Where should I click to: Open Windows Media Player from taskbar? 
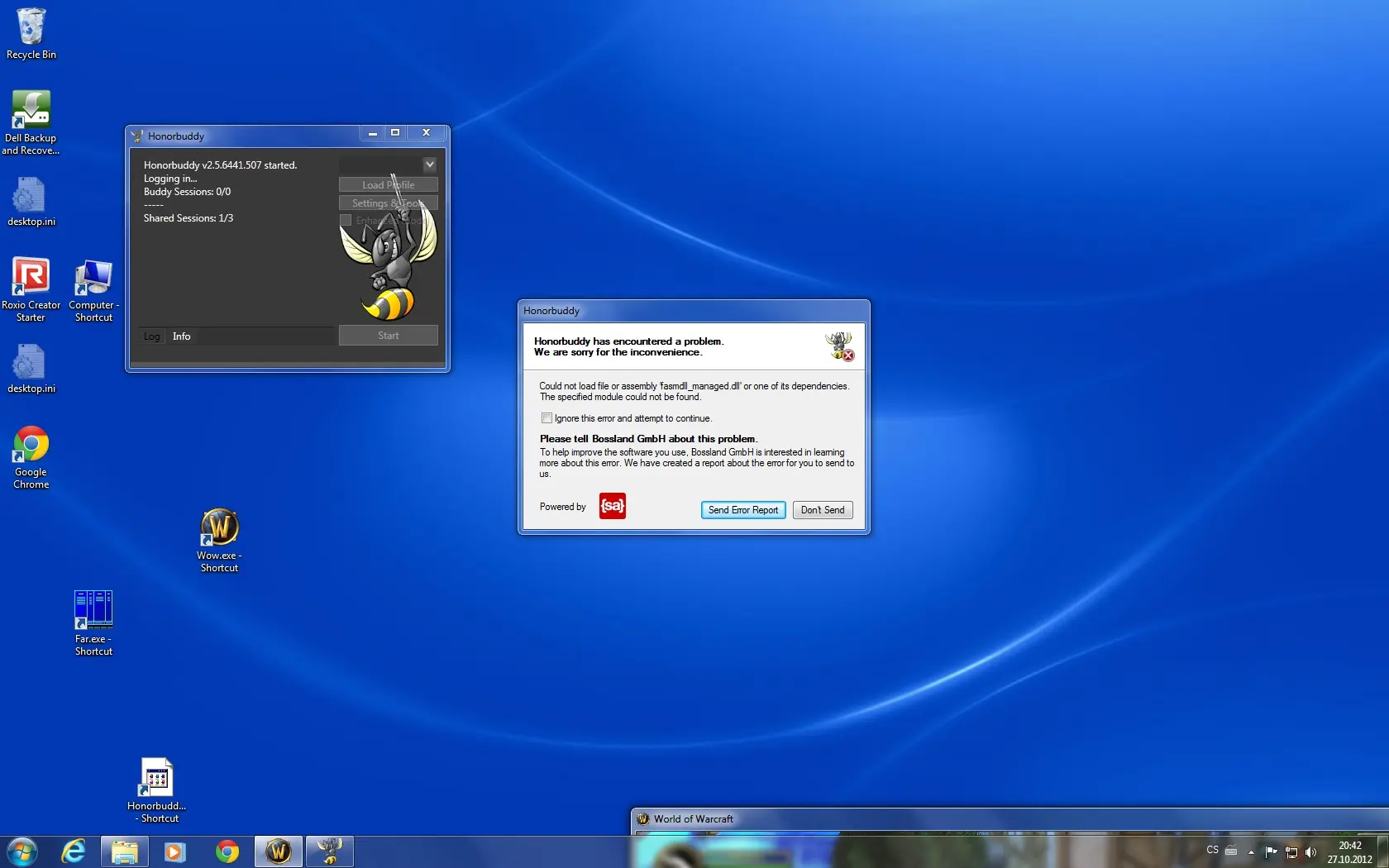pyautogui.click(x=174, y=851)
